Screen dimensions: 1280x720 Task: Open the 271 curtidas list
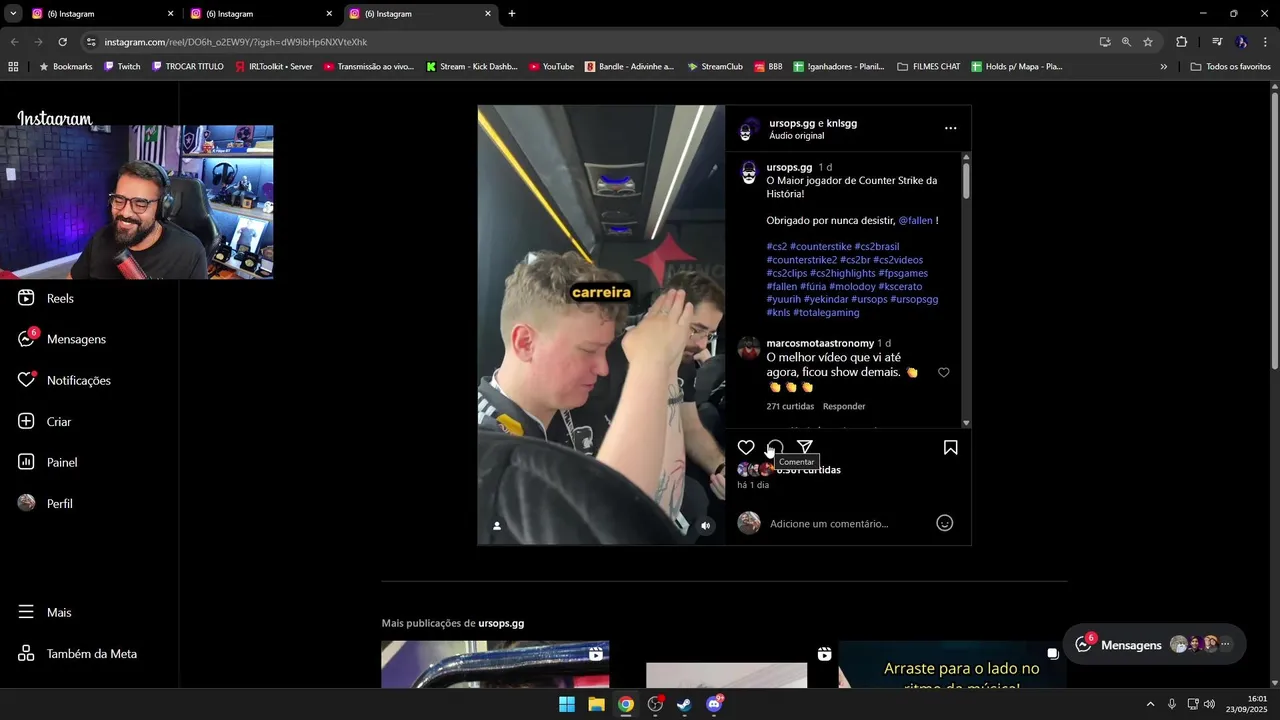point(790,406)
